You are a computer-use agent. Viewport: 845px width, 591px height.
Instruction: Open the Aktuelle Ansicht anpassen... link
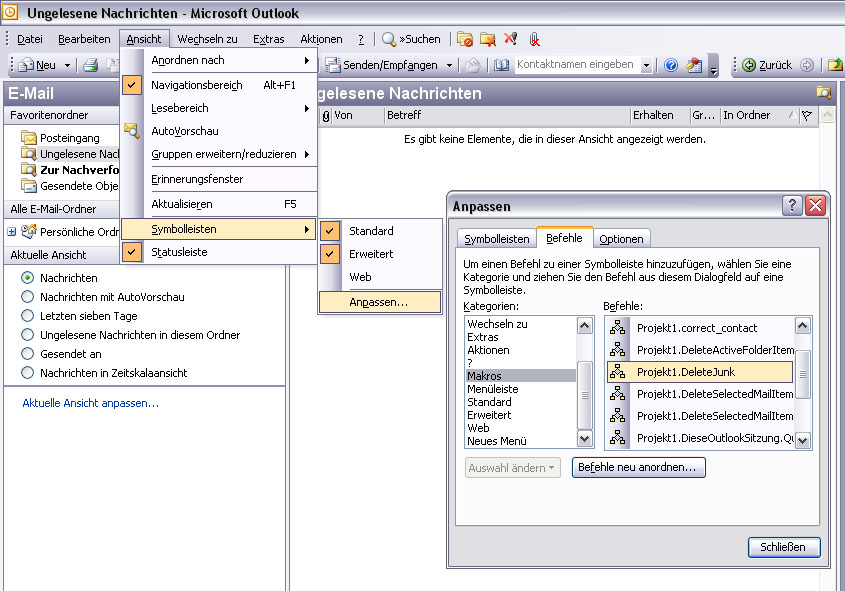click(x=91, y=403)
